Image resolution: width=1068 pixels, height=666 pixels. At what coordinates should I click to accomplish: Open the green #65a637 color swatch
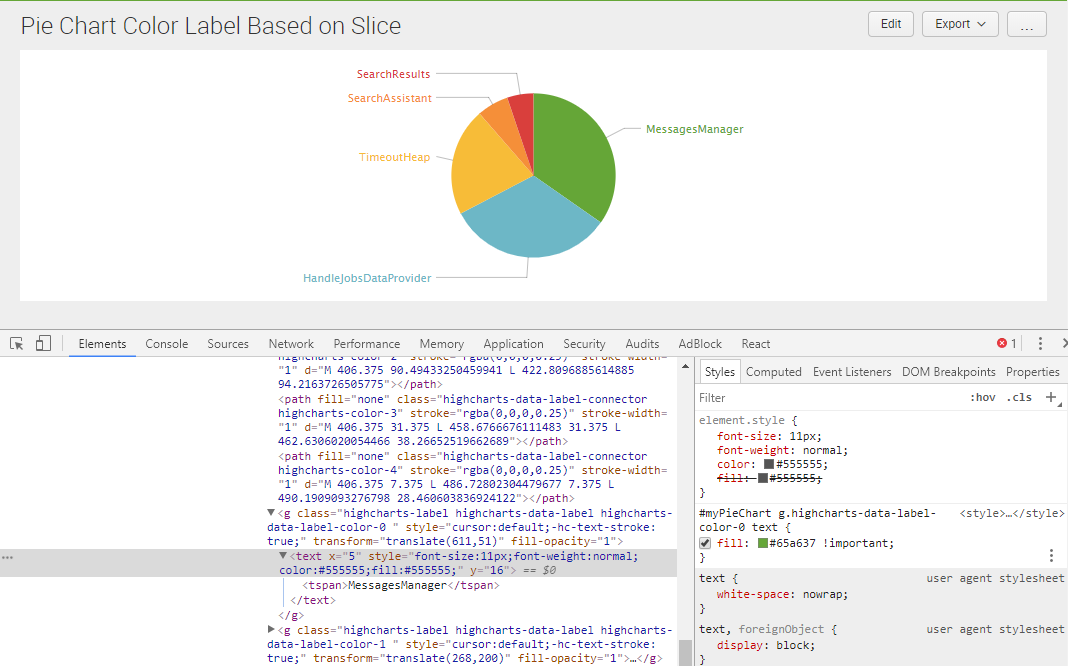762,543
